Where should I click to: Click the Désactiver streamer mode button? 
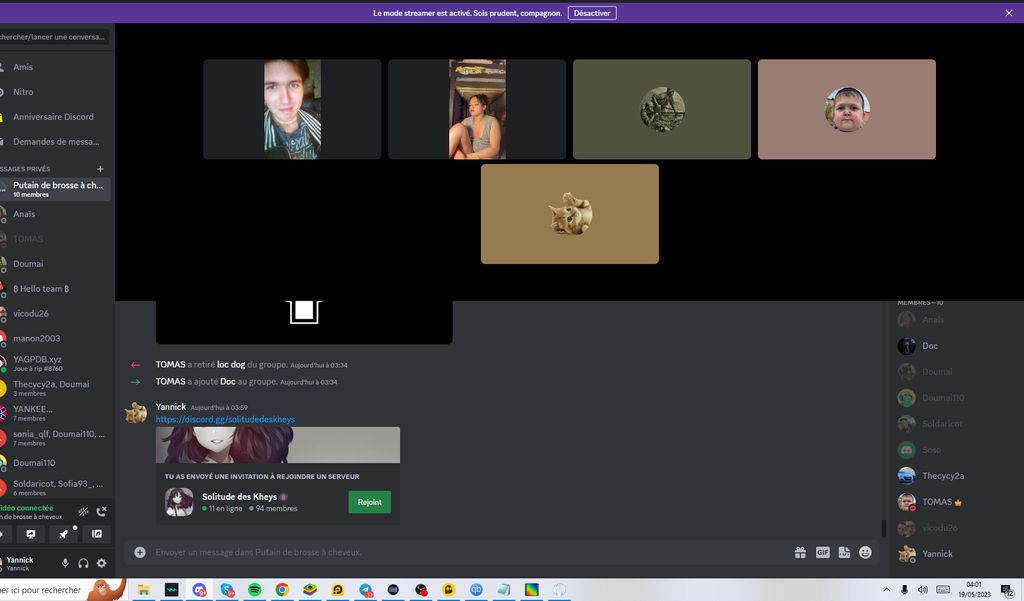tap(592, 13)
